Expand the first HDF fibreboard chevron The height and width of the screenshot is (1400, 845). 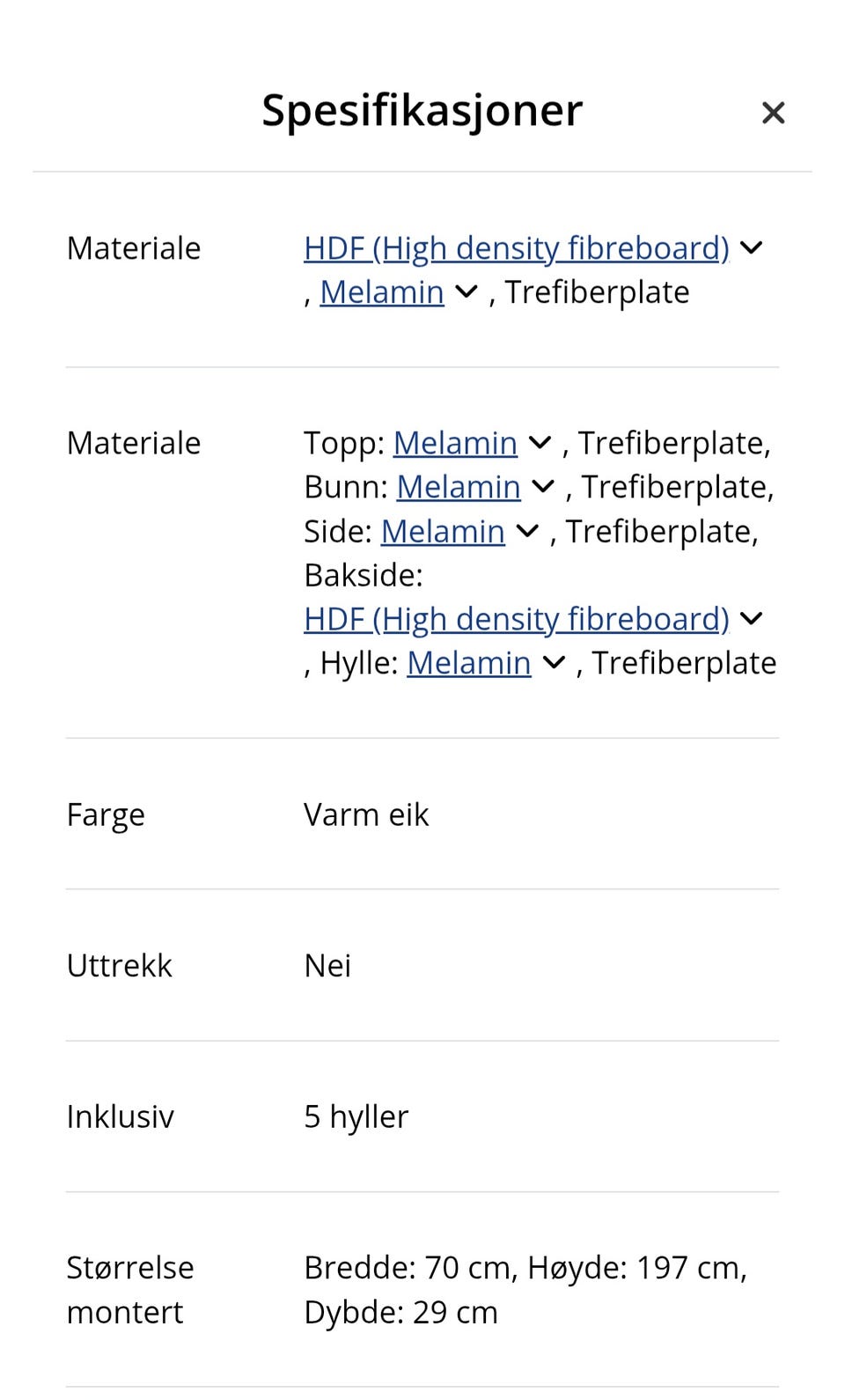[752, 247]
